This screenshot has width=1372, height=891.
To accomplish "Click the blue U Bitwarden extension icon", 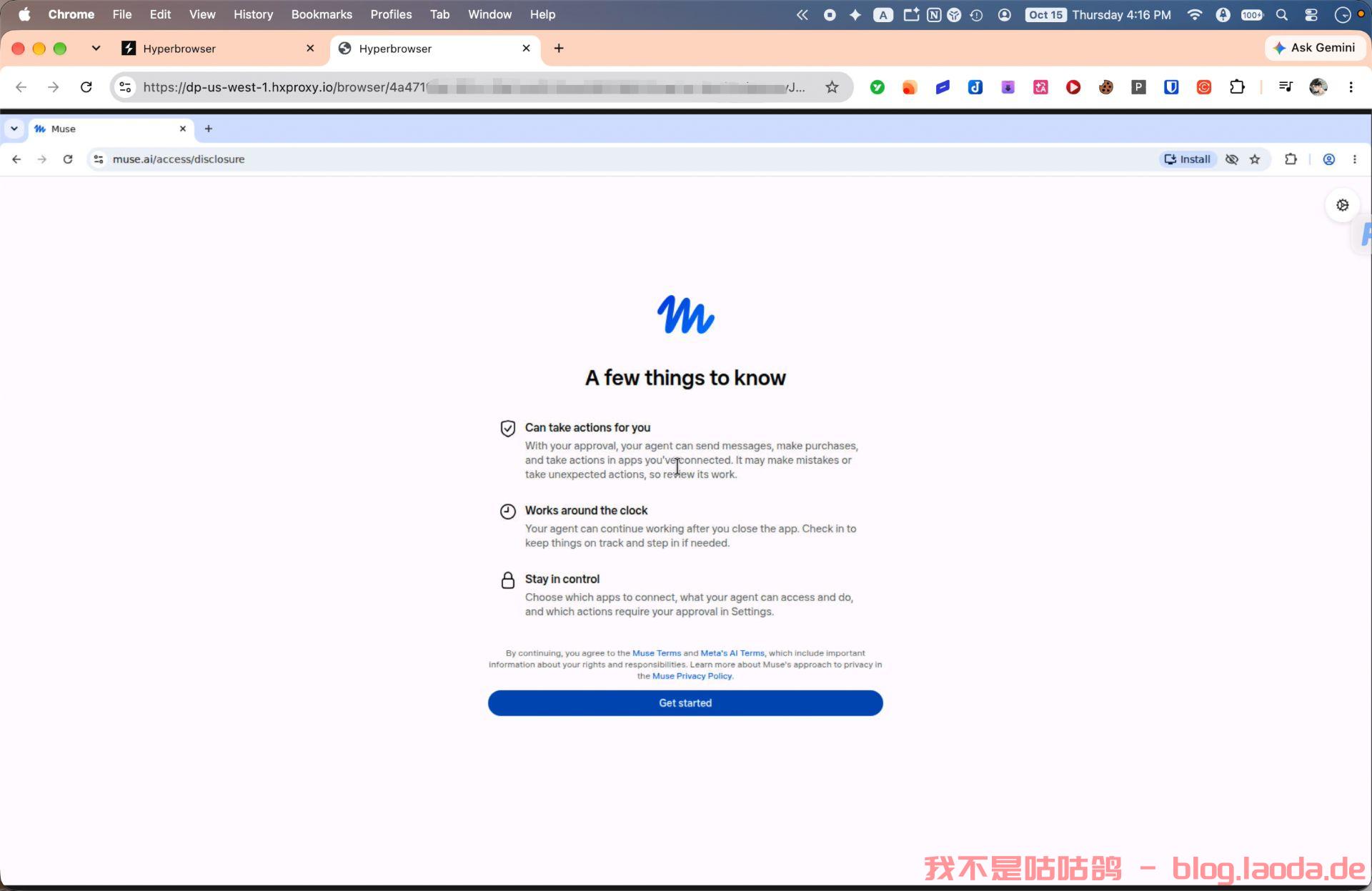I will (1171, 87).
